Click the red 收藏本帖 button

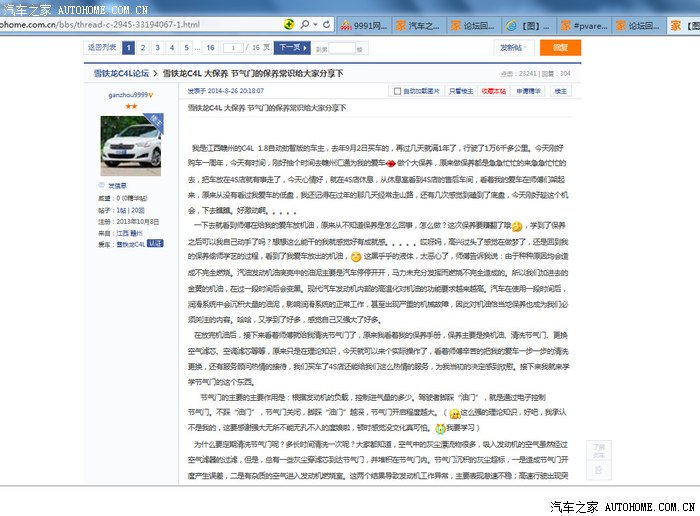click(x=494, y=90)
